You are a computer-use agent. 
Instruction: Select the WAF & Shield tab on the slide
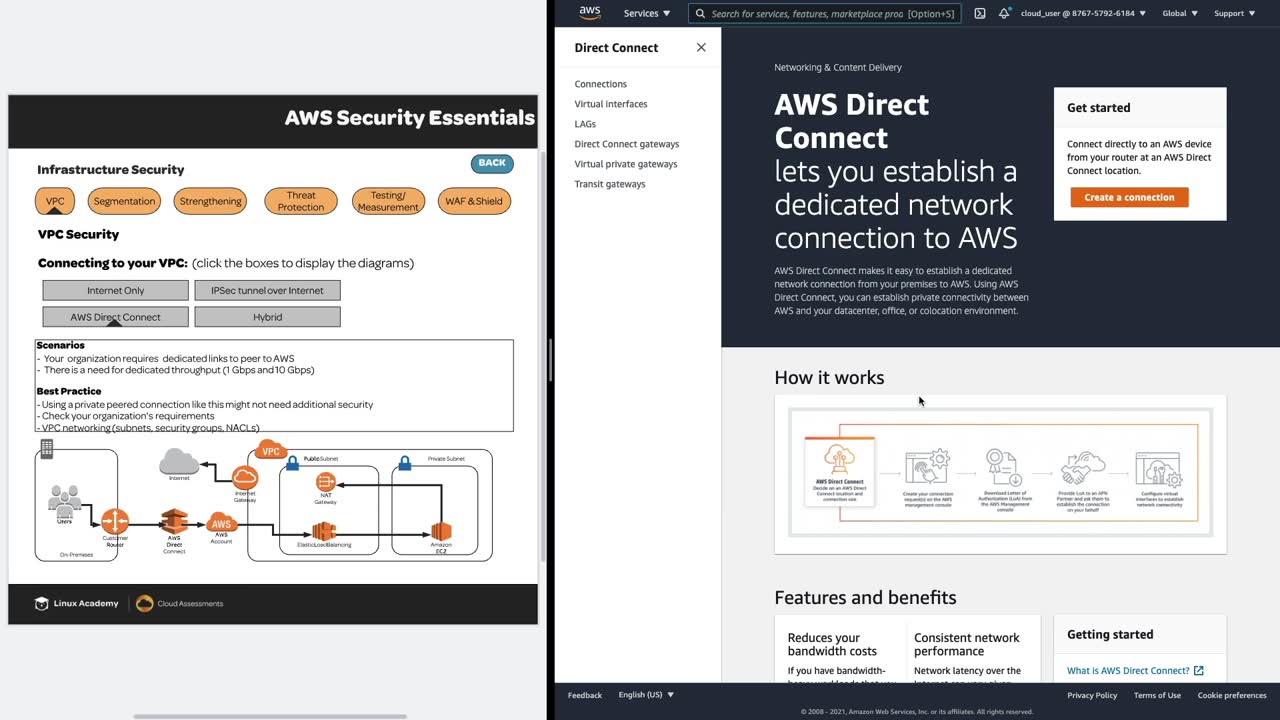click(474, 201)
